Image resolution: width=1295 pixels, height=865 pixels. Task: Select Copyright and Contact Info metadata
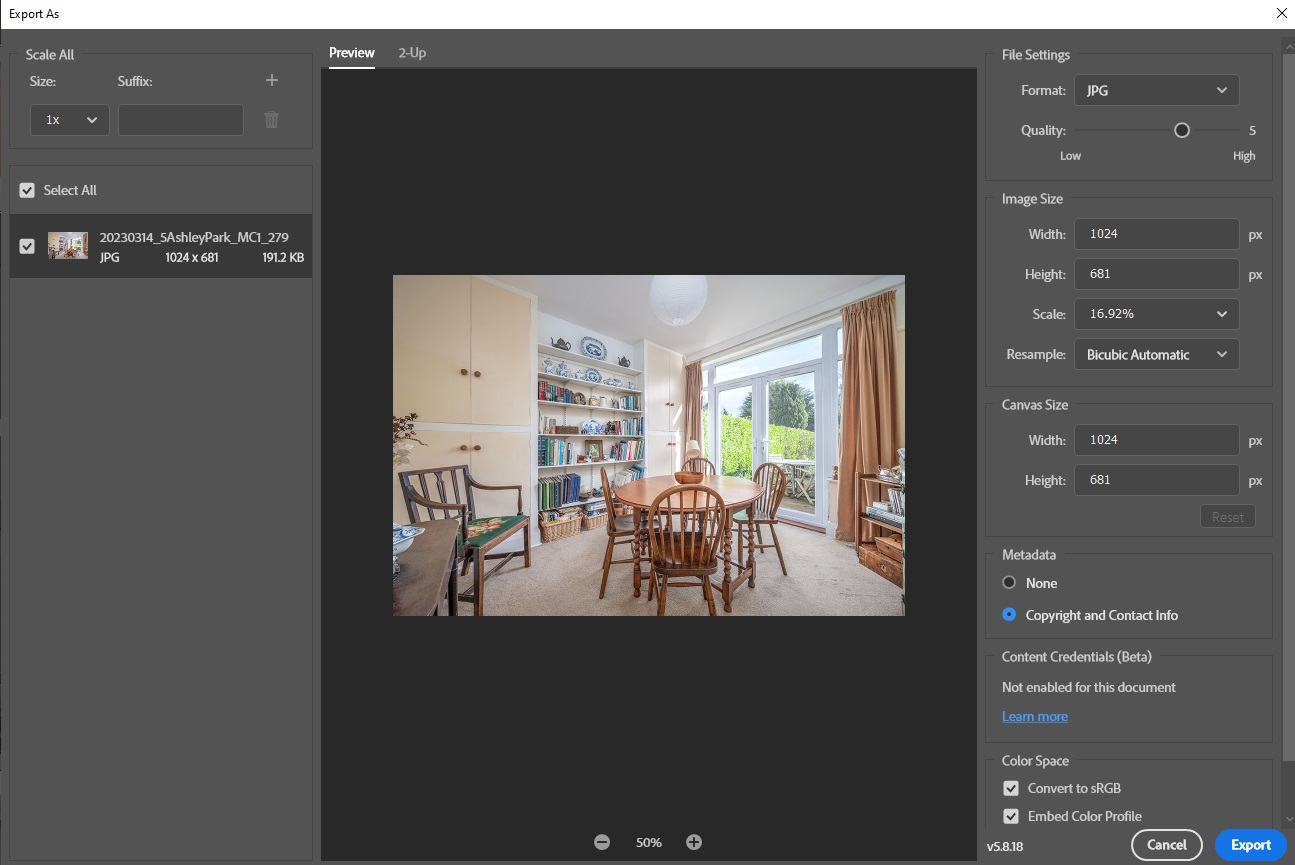(1009, 614)
